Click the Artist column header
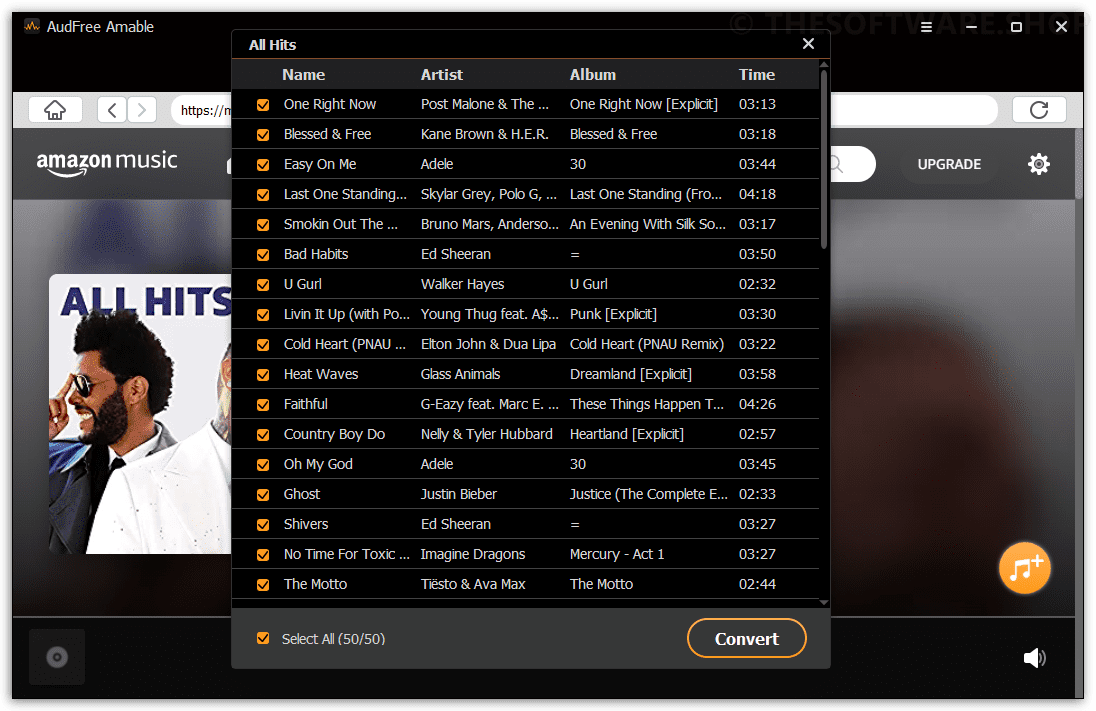The height and width of the screenshot is (711, 1096). [x=442, y=75]
